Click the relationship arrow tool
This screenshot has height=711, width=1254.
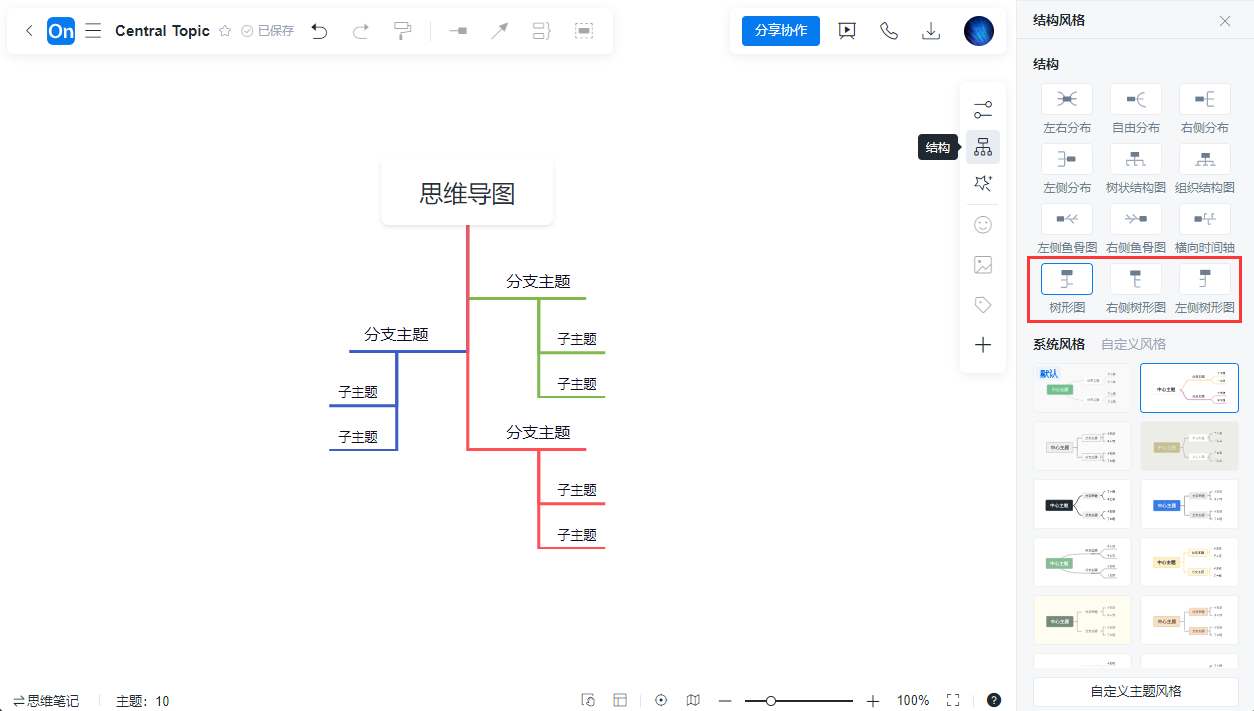(499, 31)
